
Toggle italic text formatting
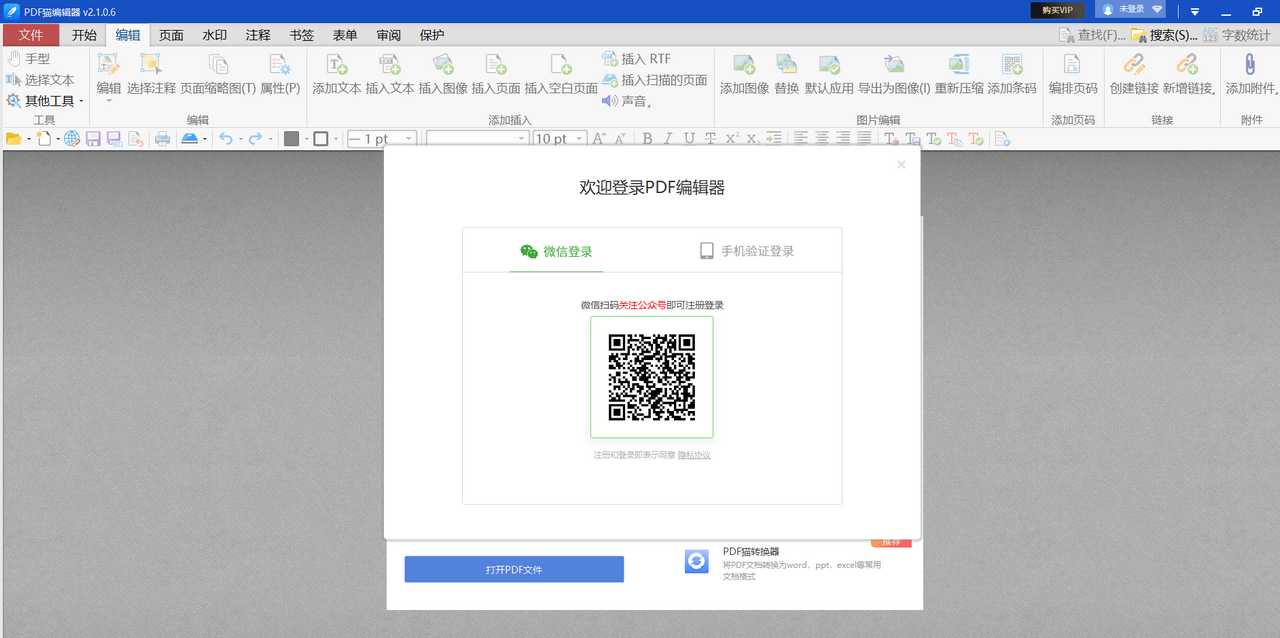(x=667, y=138)
